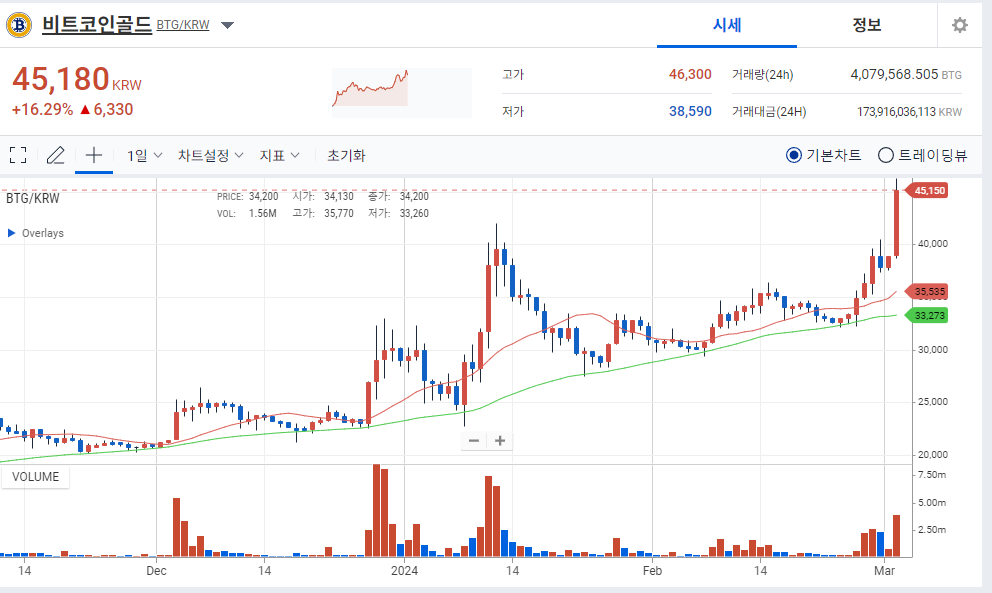The image size is (992, 593).
Task: Click the 20,000 price axis label
Action: 933,454
